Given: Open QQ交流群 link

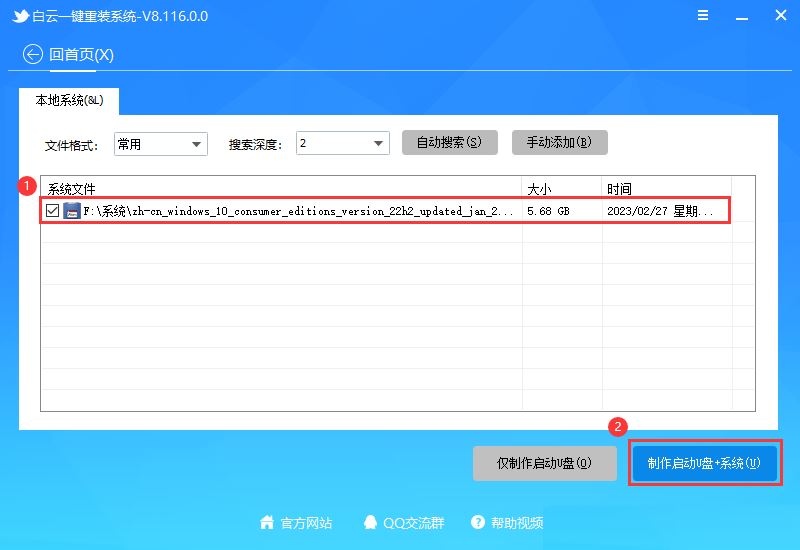Looking at the screenshot, I should tap(414, 523).
